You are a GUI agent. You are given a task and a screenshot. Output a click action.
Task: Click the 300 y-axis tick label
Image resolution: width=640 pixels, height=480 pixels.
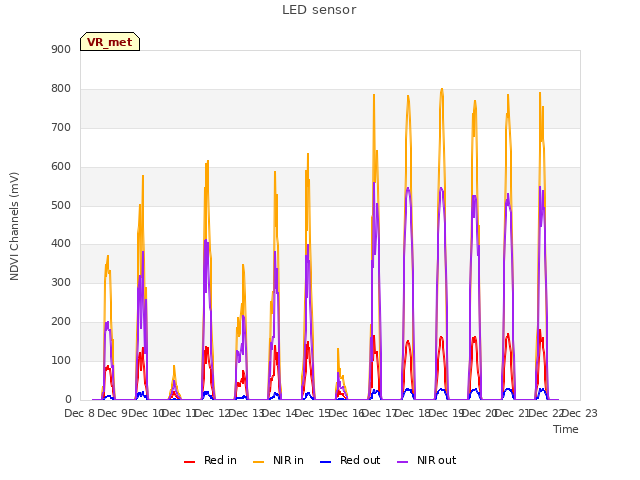61,282
